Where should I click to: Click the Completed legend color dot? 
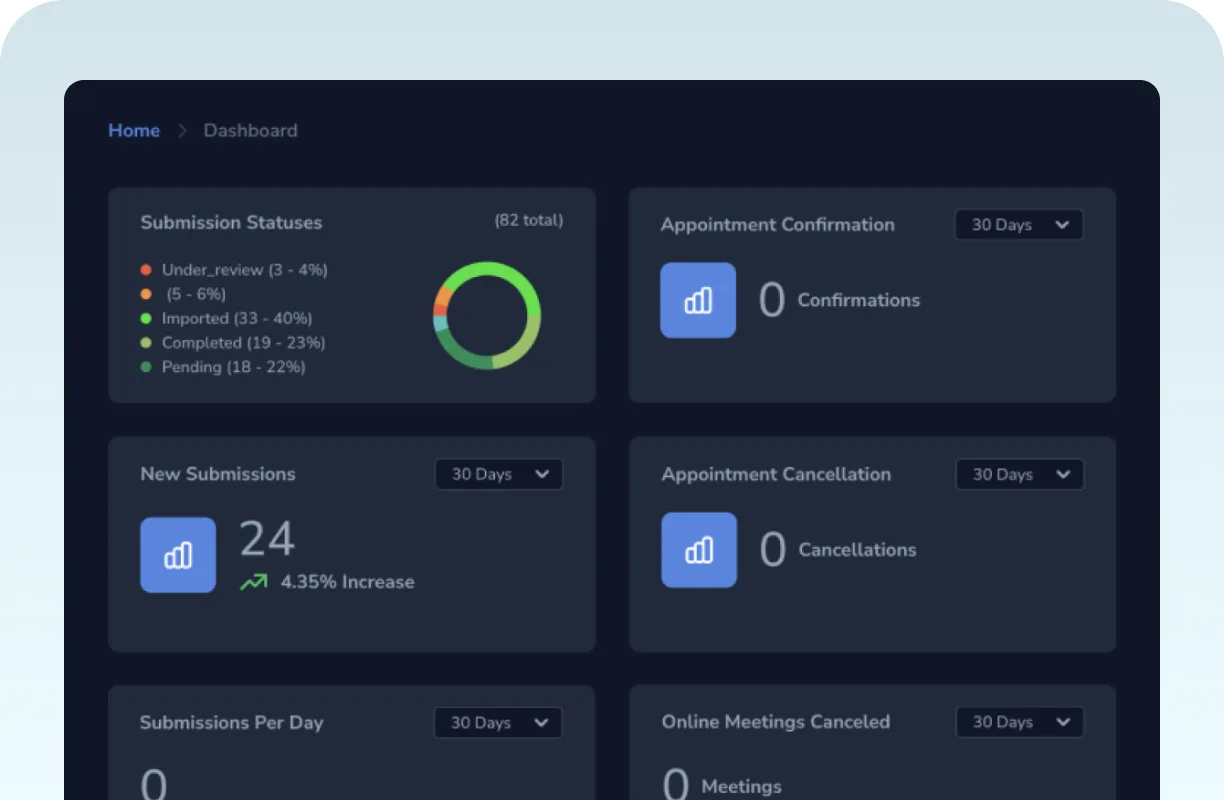click(x=146, y=343)
